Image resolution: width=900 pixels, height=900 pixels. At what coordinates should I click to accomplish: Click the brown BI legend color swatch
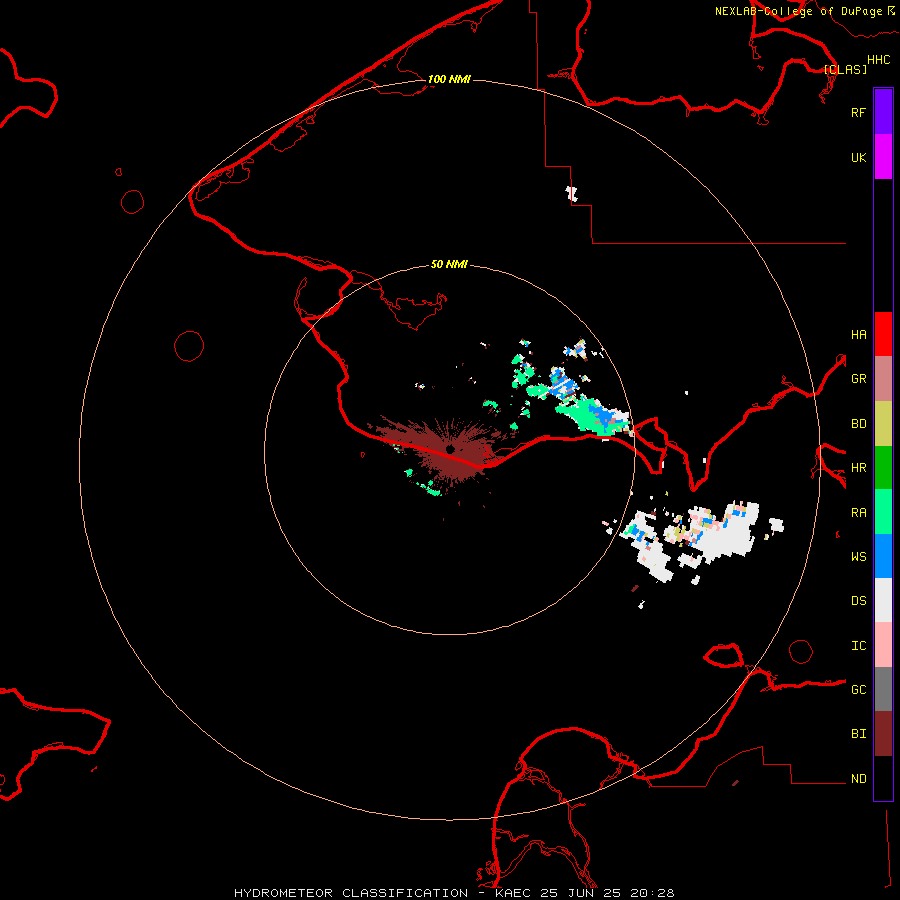coord(883,734)
